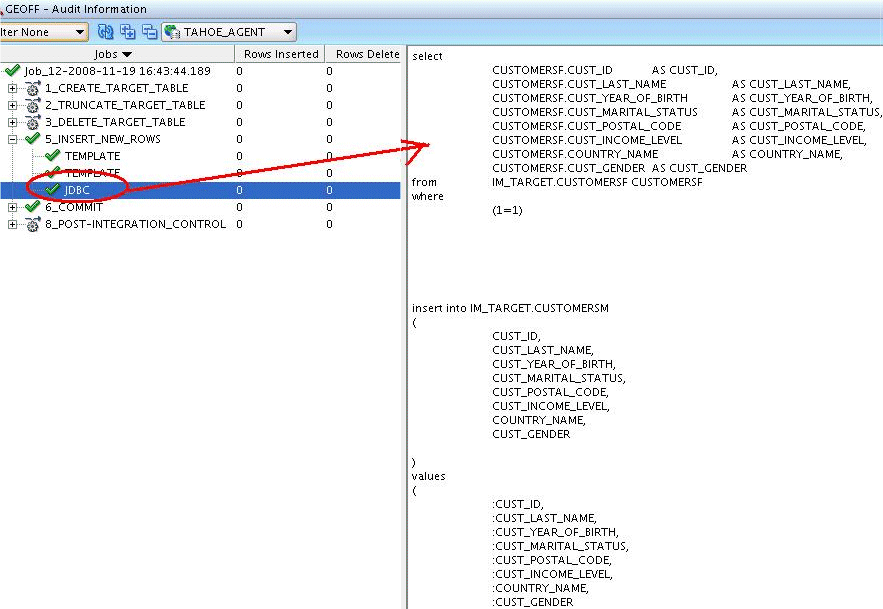Click the collapse all toolbar icon
This screenshot has width=883, height=609.
(x=149, y=32)
